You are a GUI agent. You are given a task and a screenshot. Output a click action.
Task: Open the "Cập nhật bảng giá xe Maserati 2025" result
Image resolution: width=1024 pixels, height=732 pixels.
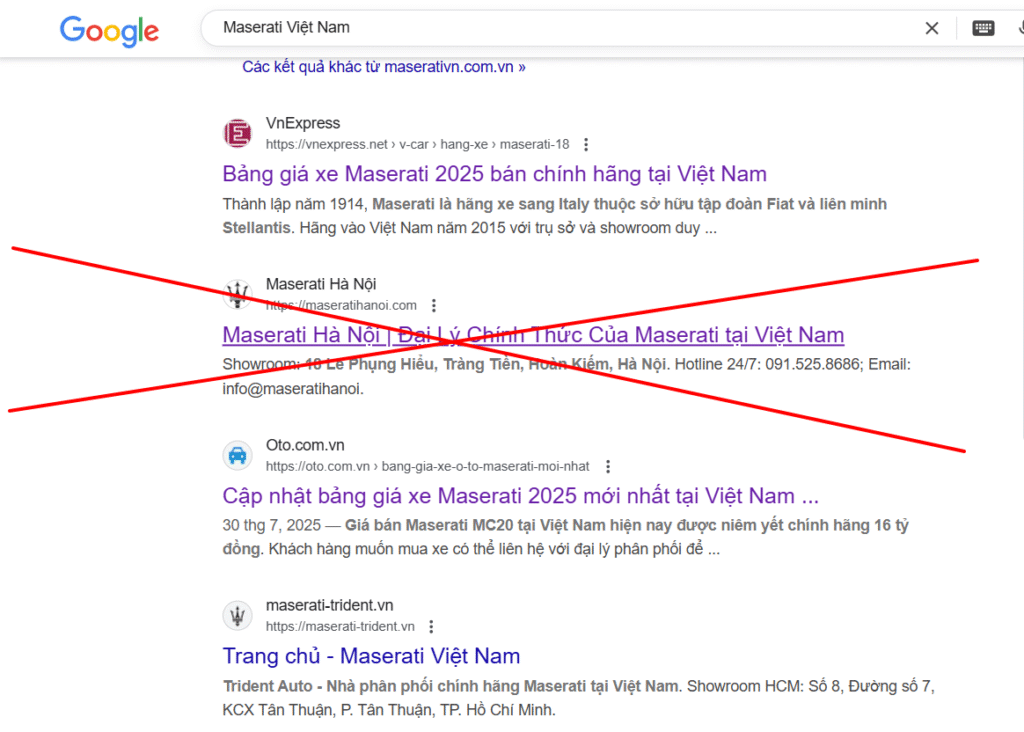coord(520,496)
